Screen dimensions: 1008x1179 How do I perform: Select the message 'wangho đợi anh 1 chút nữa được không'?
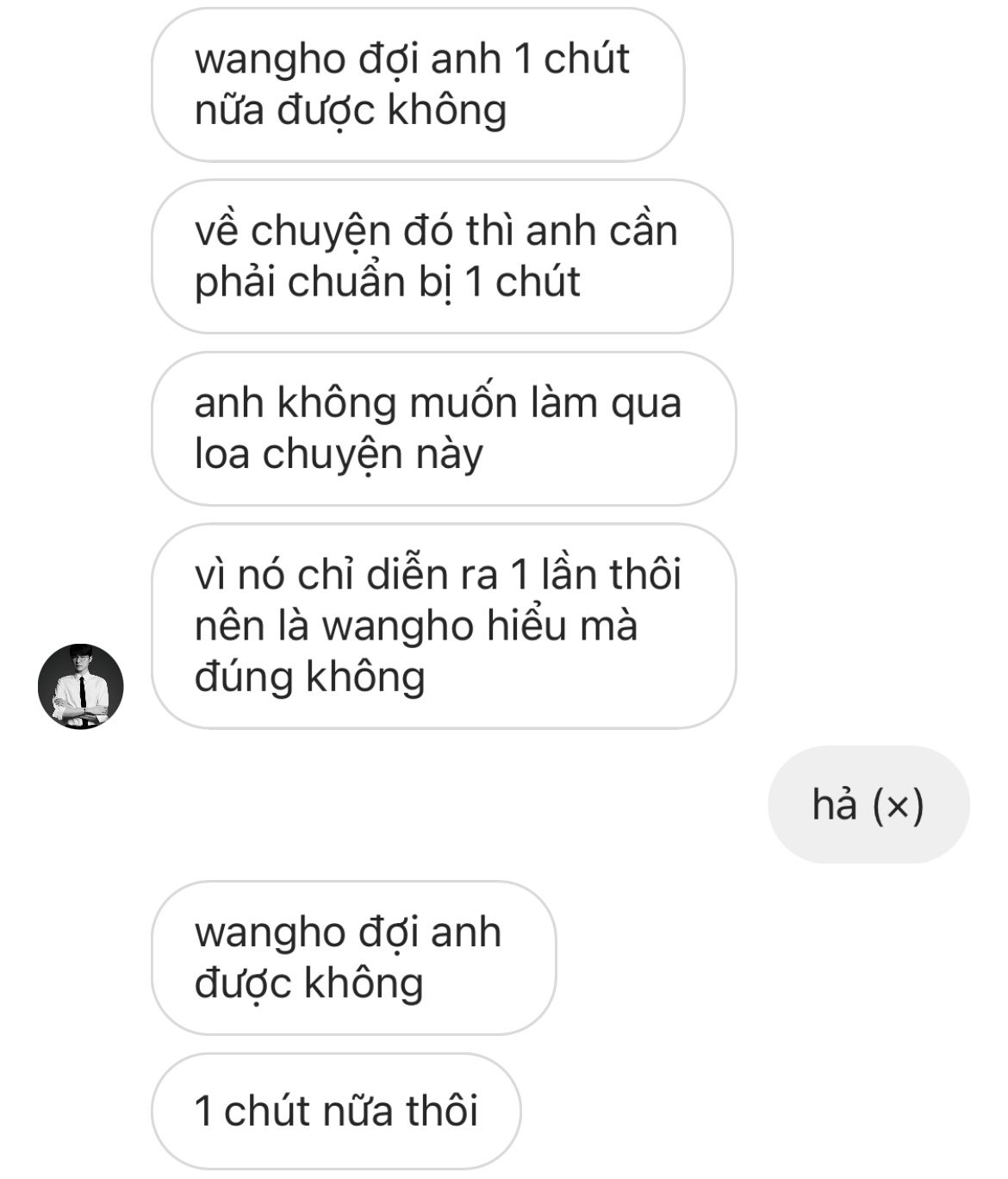tap(418, 84)
